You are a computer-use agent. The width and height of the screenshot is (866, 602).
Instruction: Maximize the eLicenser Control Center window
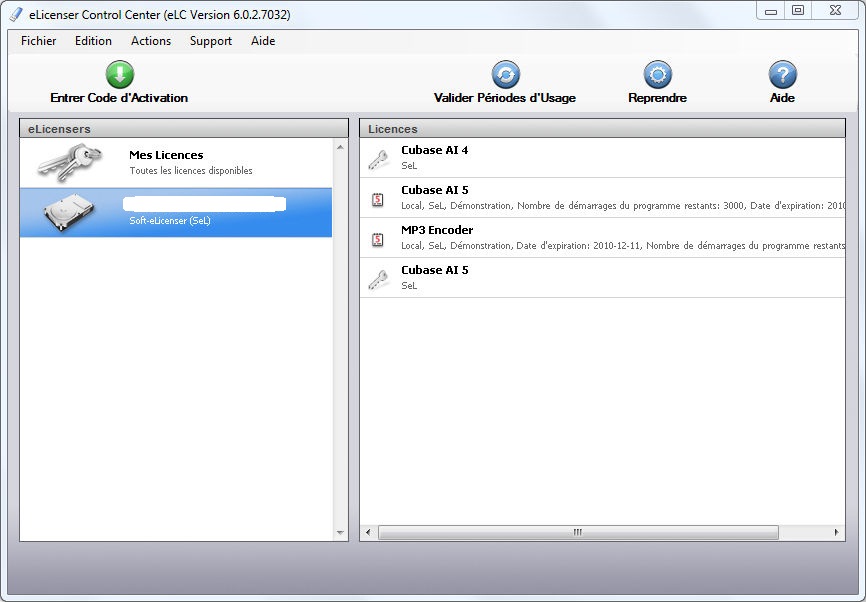(798, 10)
